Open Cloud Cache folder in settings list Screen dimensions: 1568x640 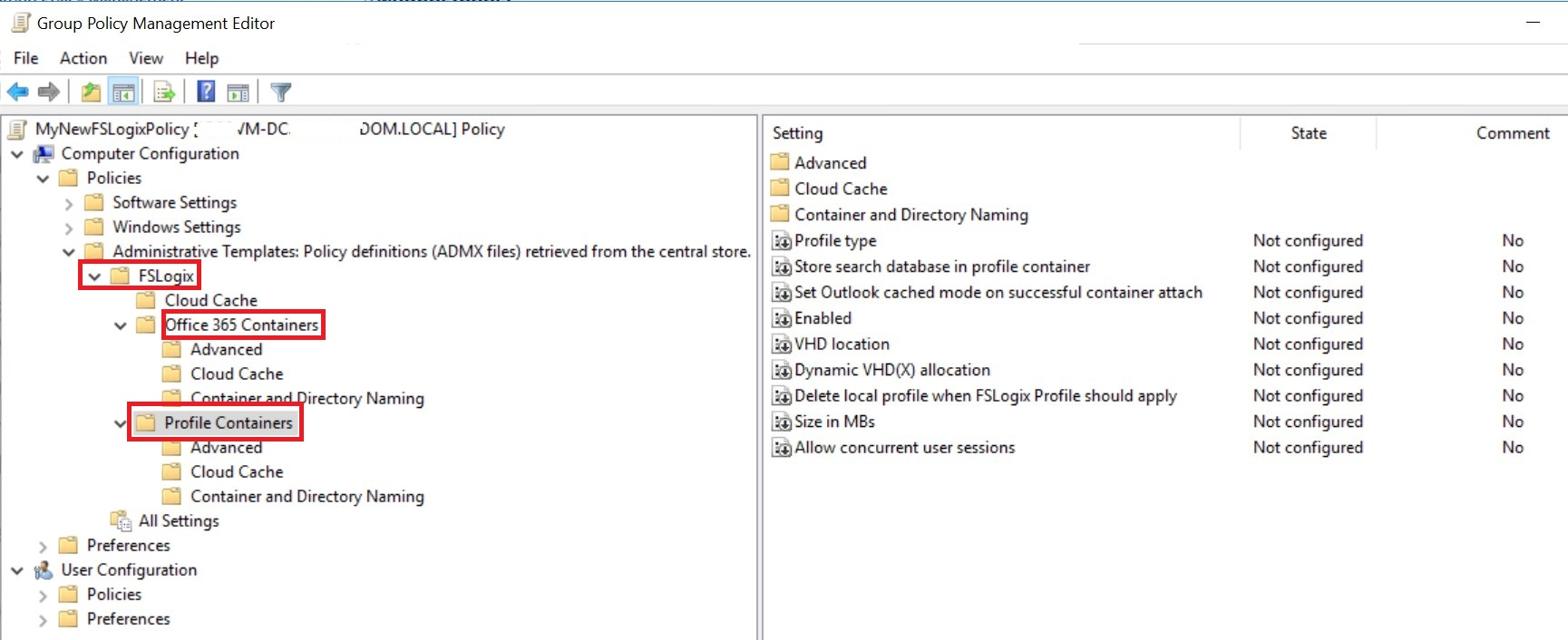click(841, 189)
